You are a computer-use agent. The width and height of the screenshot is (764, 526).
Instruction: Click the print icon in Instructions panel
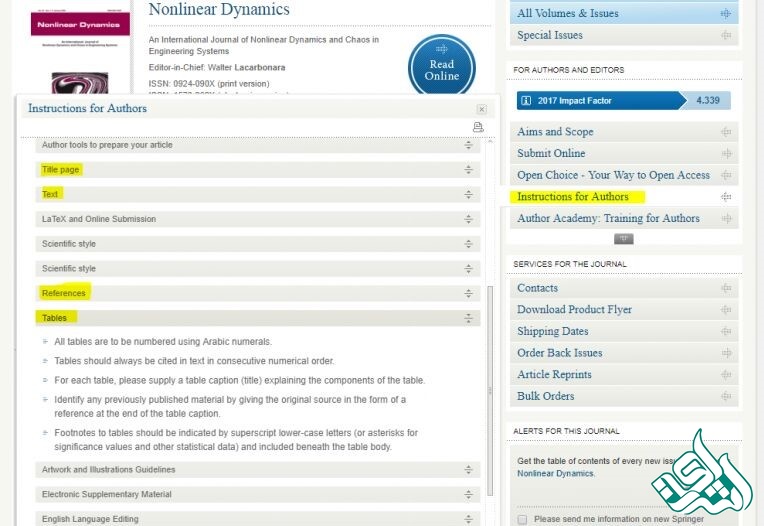478,127
